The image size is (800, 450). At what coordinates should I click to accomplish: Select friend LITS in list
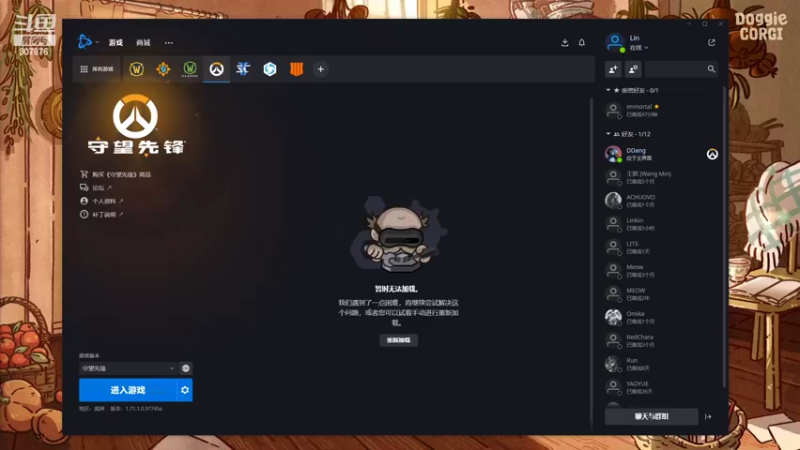(x=662, y=247)
